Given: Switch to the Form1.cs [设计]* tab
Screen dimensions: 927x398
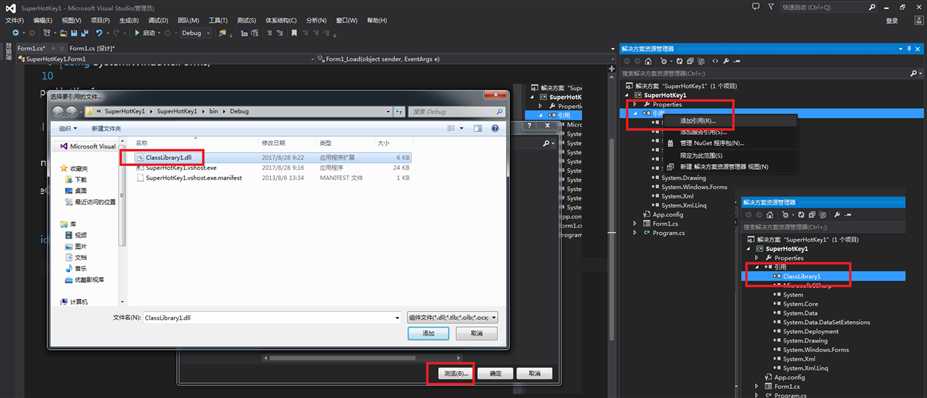Looking at the screenshot, I should click(92, 48).
